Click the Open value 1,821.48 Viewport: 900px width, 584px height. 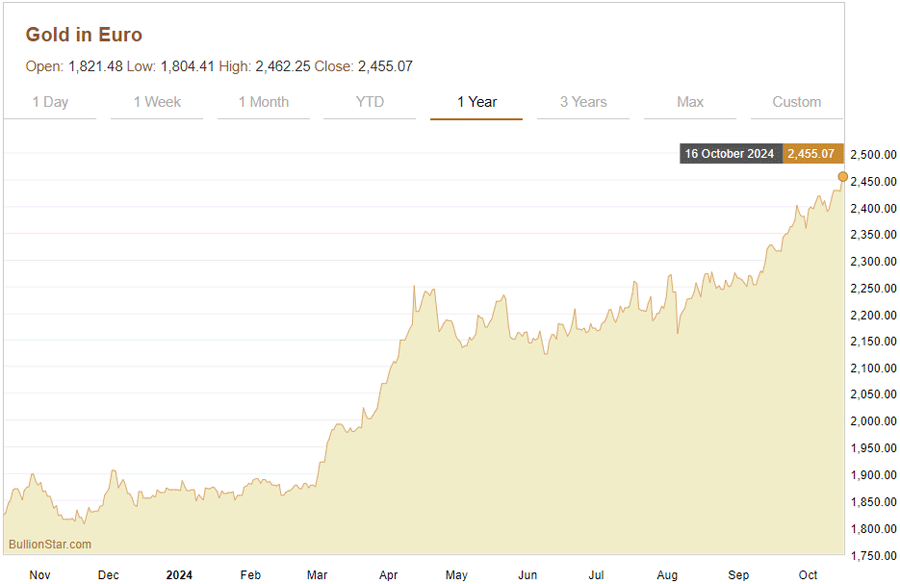point(95,67)
